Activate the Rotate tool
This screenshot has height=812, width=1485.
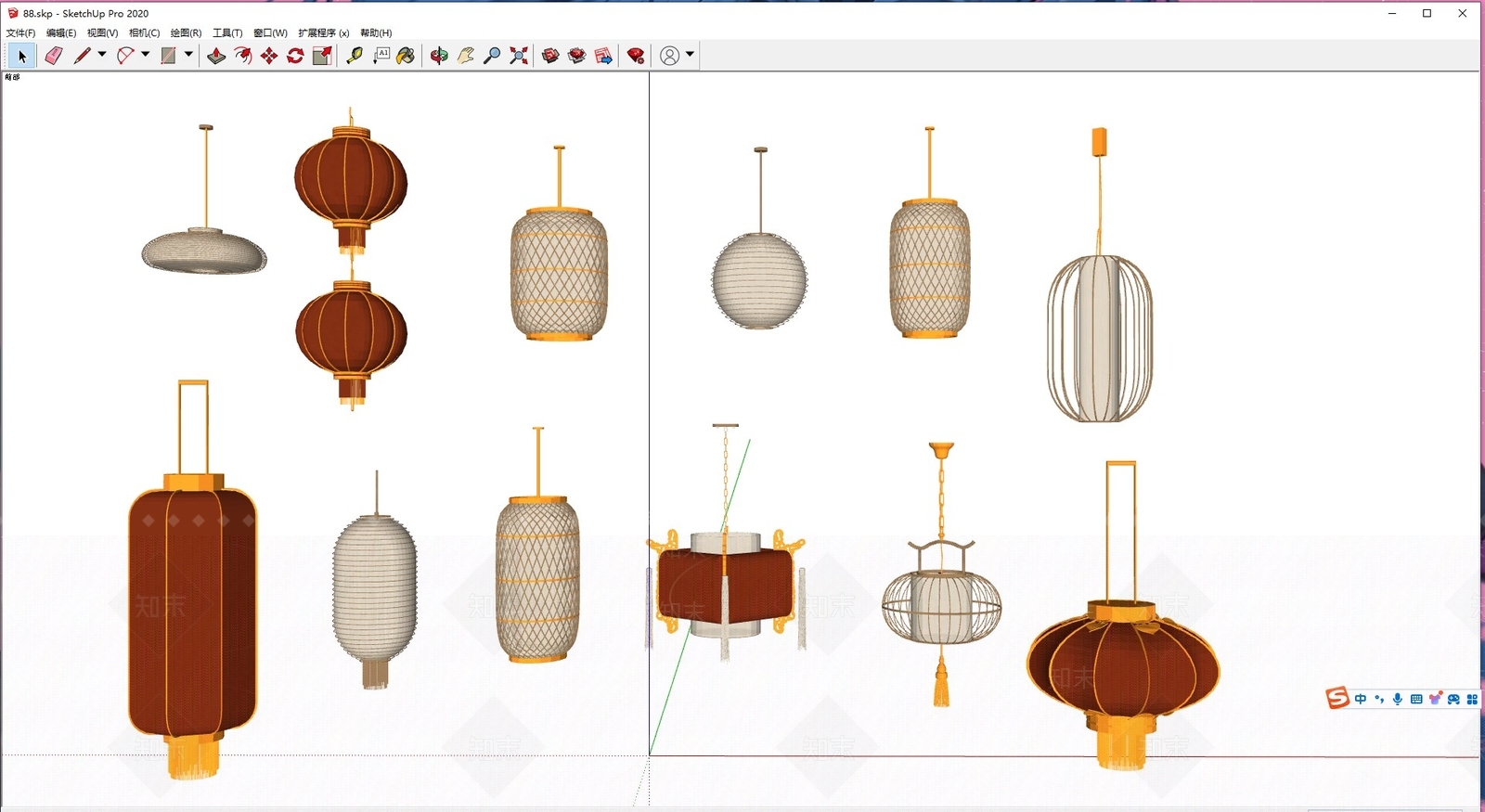[295, 56]
